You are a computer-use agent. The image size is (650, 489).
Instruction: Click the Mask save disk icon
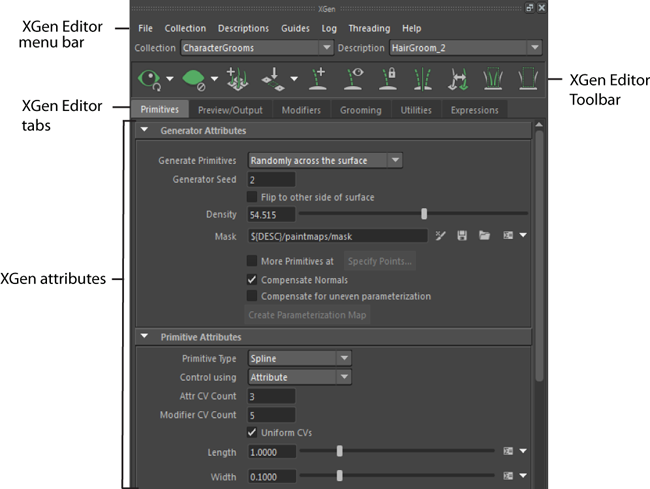[x=462, y=236]
